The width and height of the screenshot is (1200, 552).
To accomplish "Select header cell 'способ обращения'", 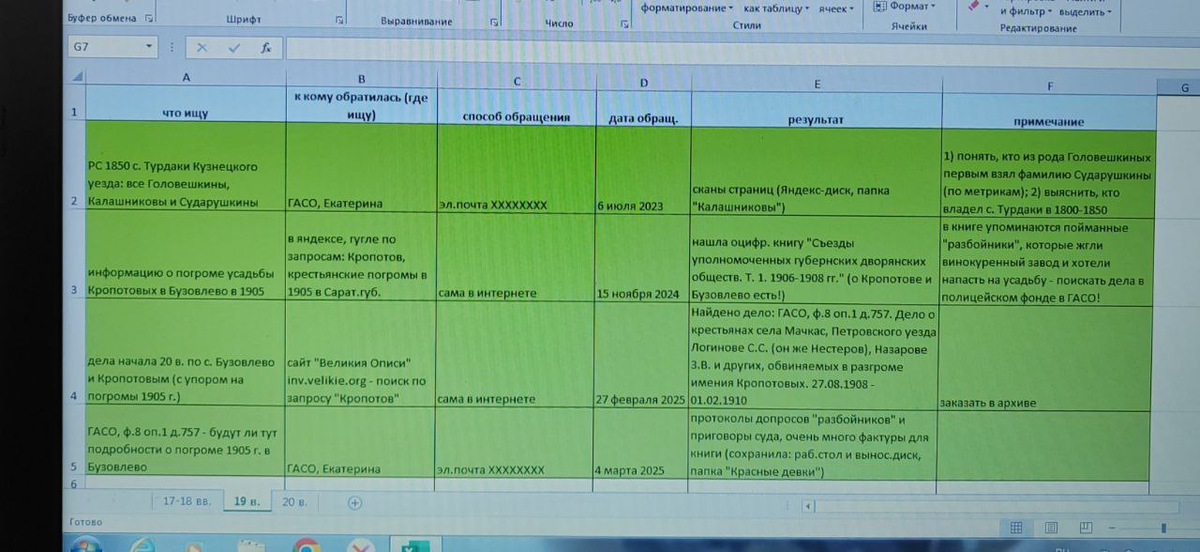I will [x=516, y=109].
